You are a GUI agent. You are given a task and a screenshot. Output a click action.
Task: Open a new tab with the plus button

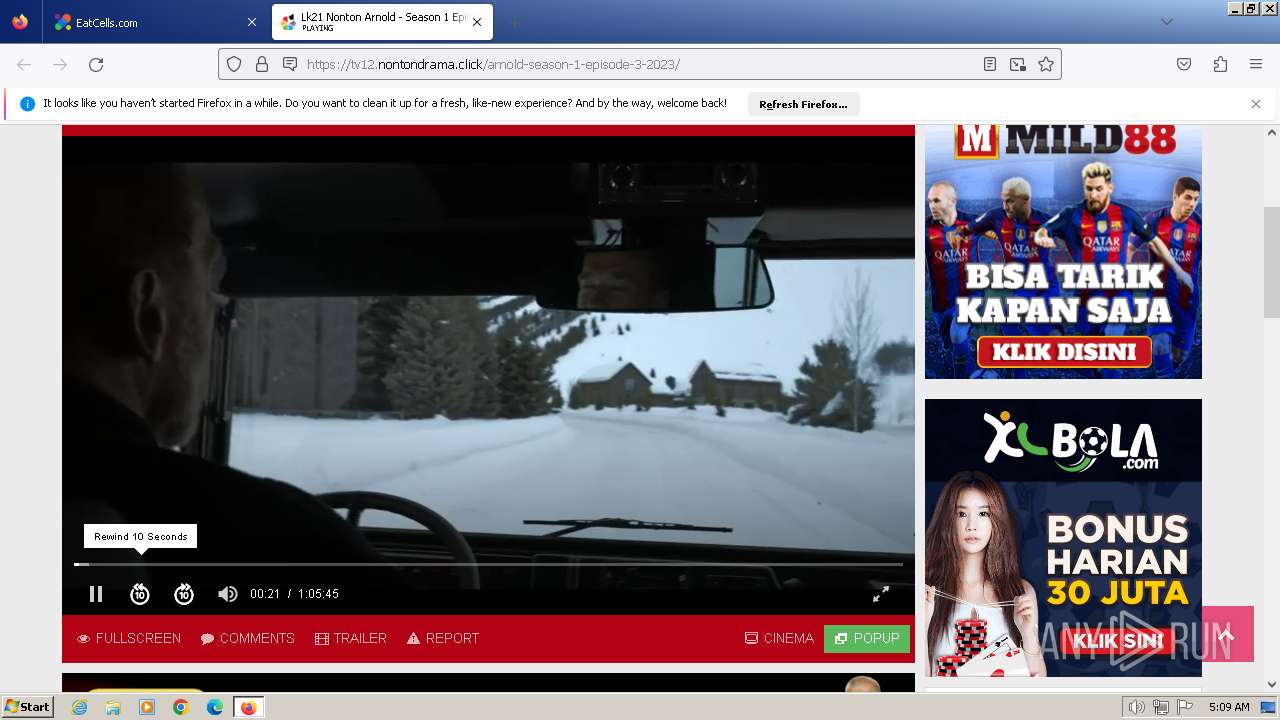[x=514, y=22]
